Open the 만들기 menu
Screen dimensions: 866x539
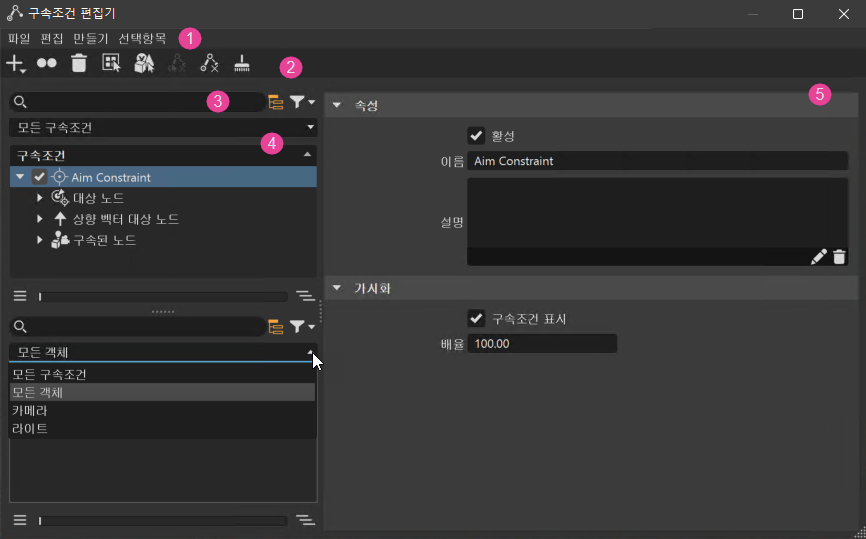coord(91,39)
